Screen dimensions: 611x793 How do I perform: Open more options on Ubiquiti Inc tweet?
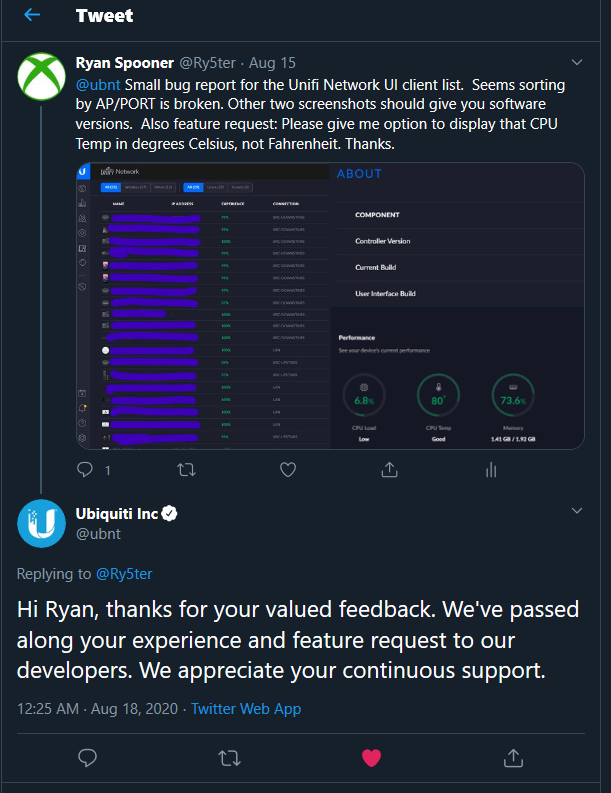pyautogui.click(x=577, y=510)
